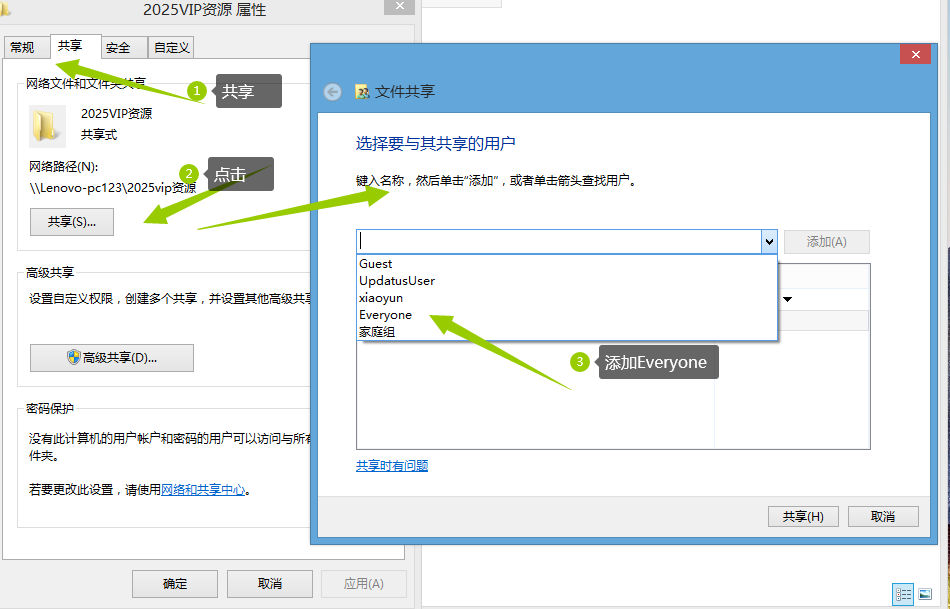Click the 2025VIP资源 folder icon

click(47, 126)
